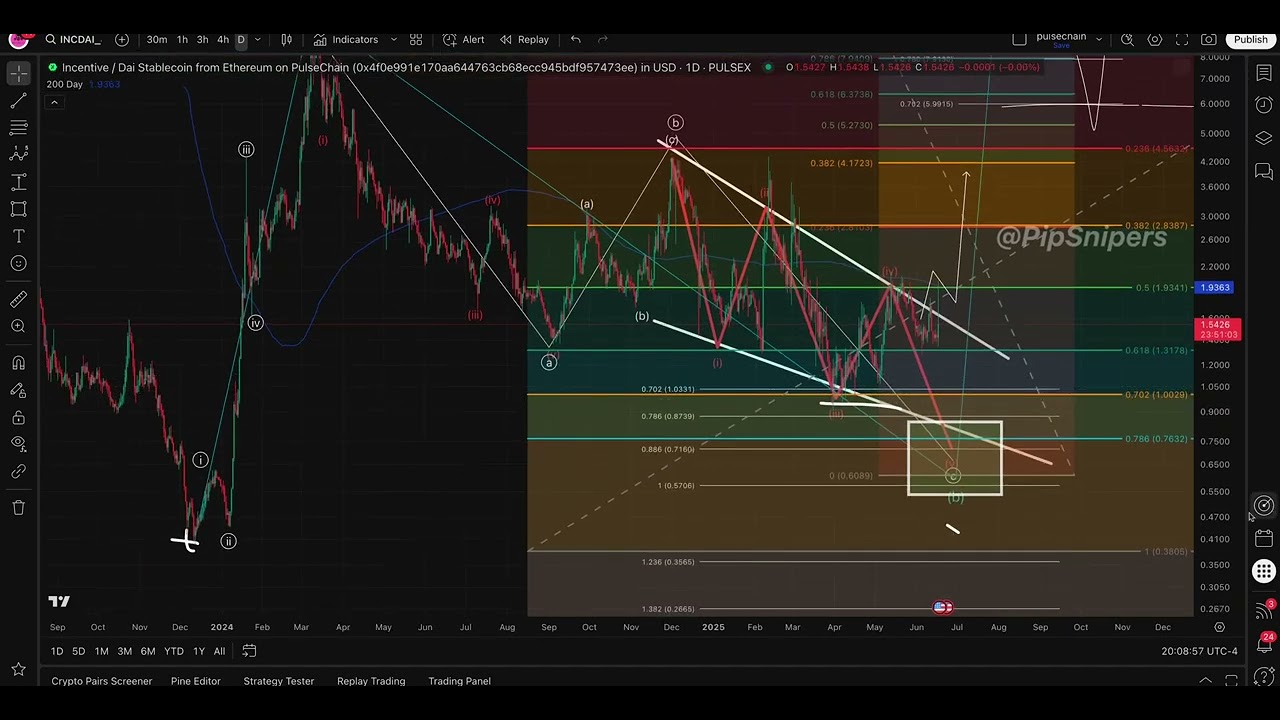Open layout setup square icon
The width and height of the screenshot is (1280, 720).
point(1019,40)
